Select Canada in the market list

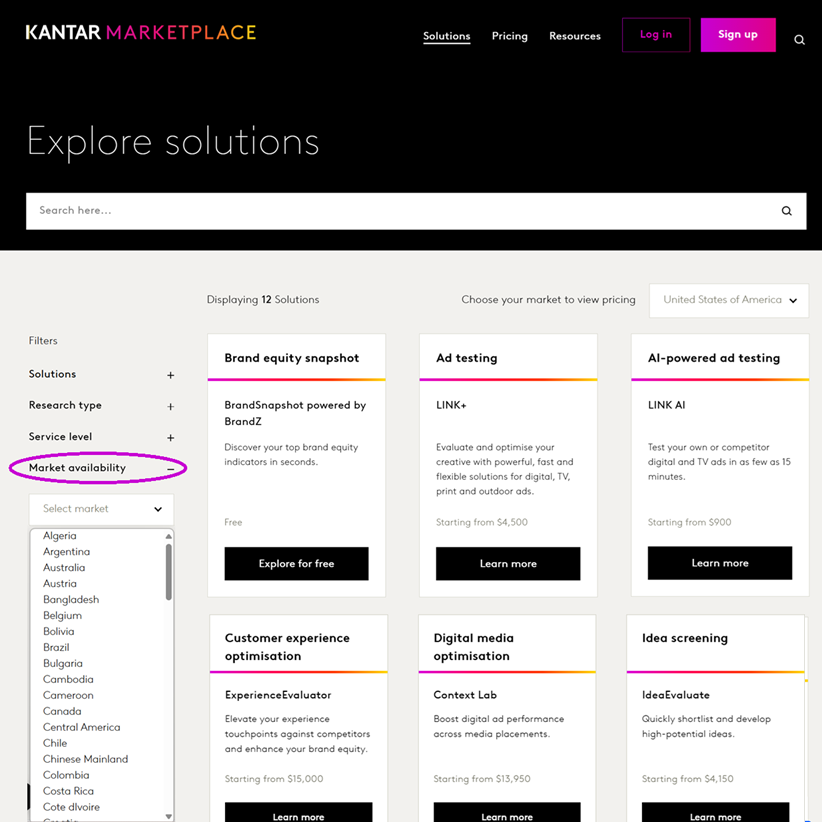[x=62, y=711]
